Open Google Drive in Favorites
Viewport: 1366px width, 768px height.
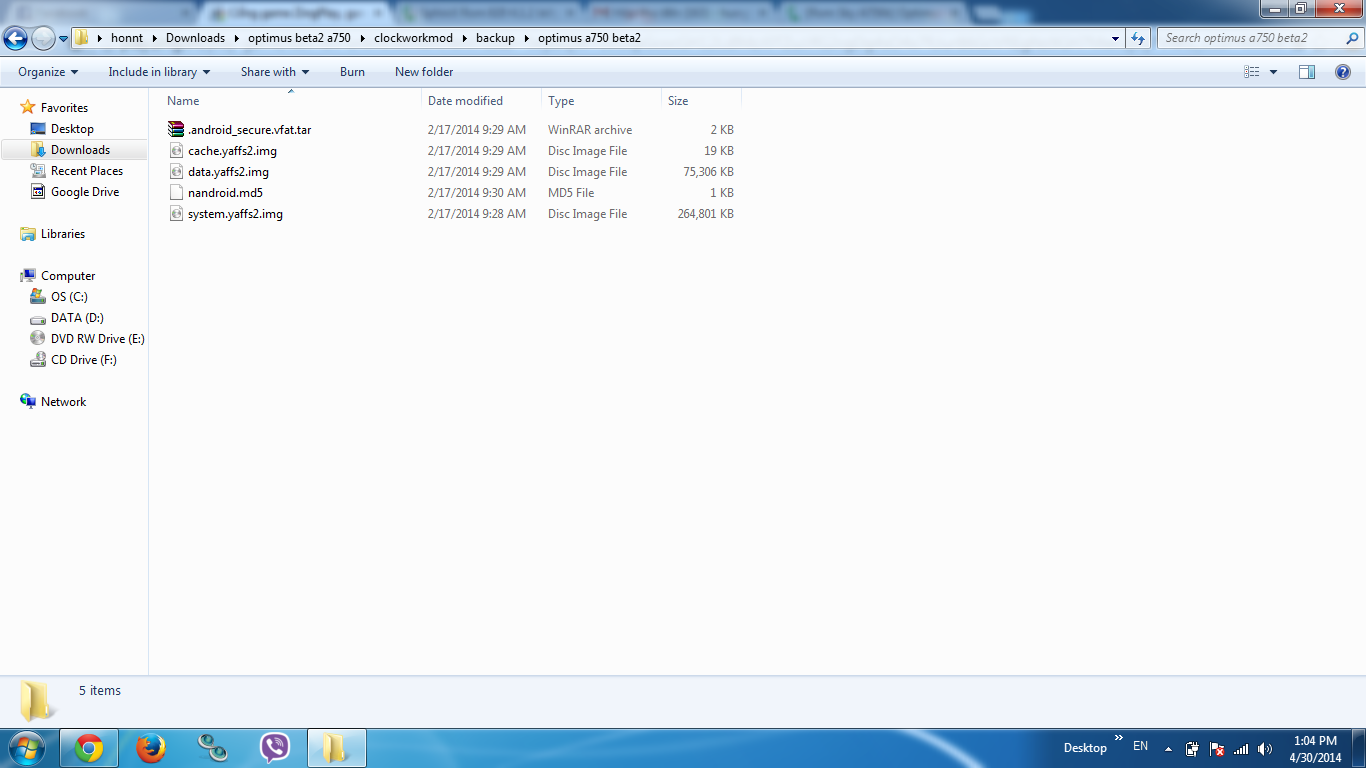[84, 192]
